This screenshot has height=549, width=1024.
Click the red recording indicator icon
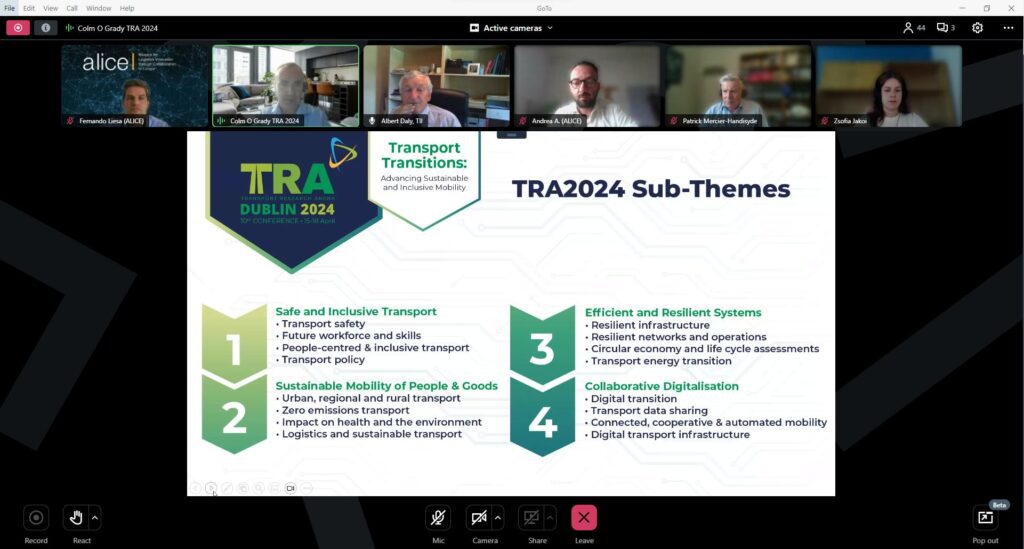pos(18,28)
